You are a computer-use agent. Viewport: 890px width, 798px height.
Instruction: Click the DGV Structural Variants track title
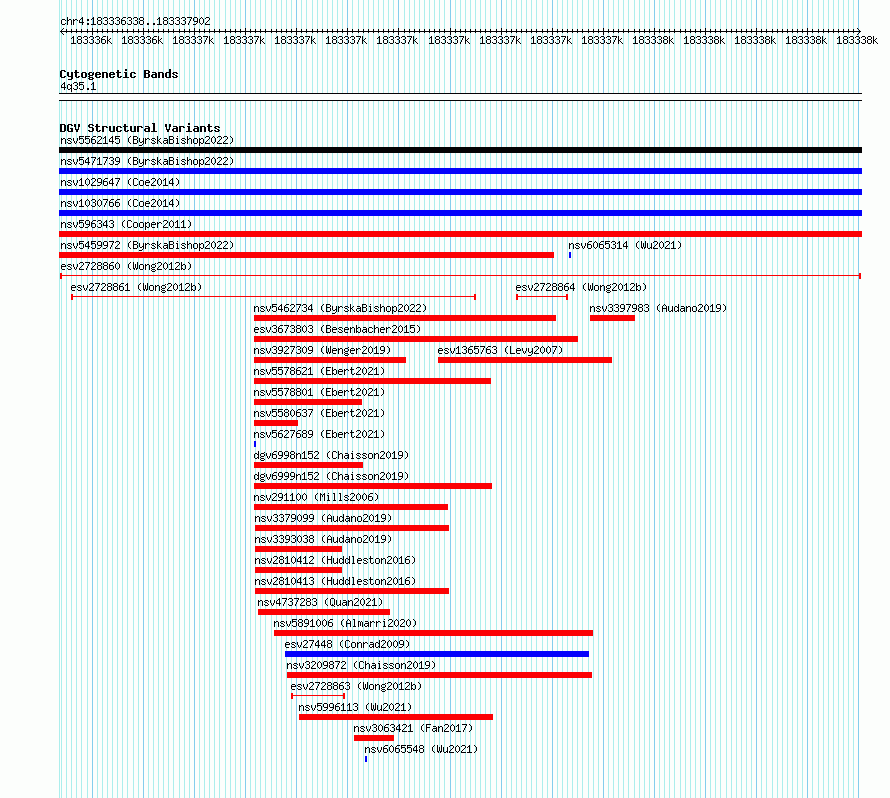coord(140,128)
